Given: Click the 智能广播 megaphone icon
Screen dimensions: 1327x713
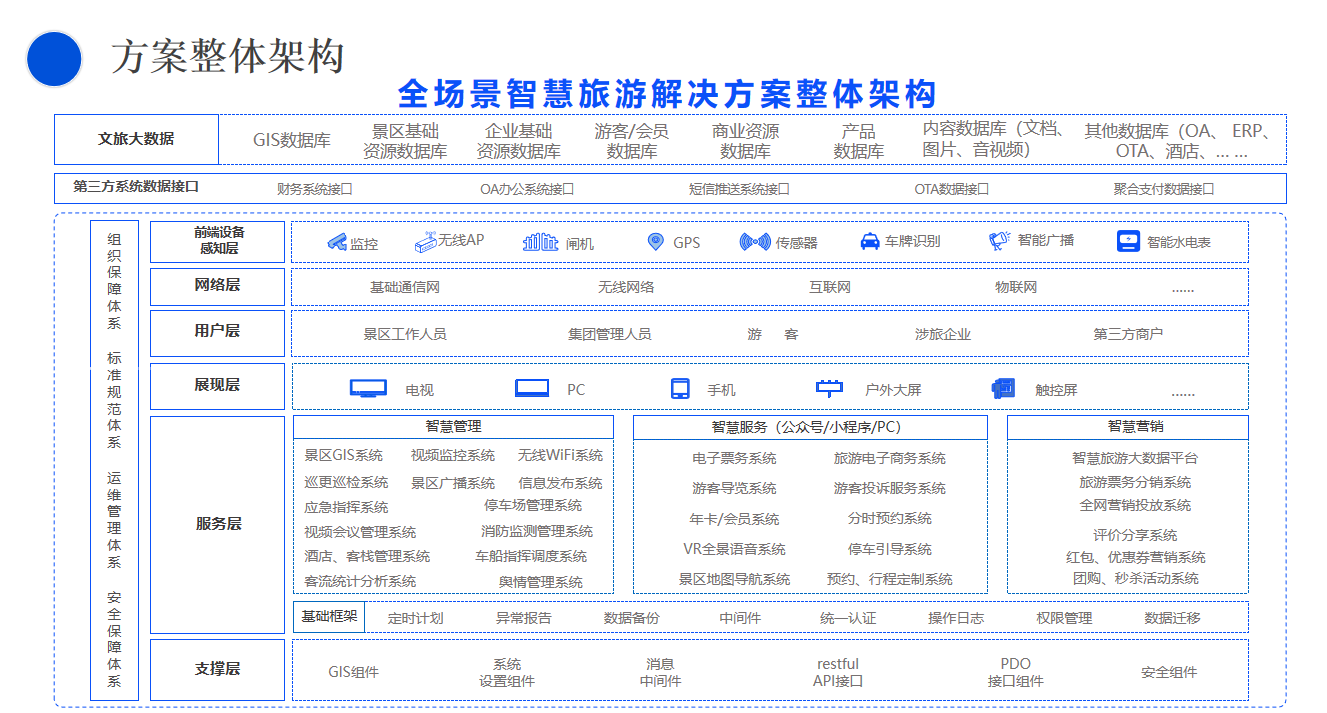Looking at the screenshot, I should (999, 241).
